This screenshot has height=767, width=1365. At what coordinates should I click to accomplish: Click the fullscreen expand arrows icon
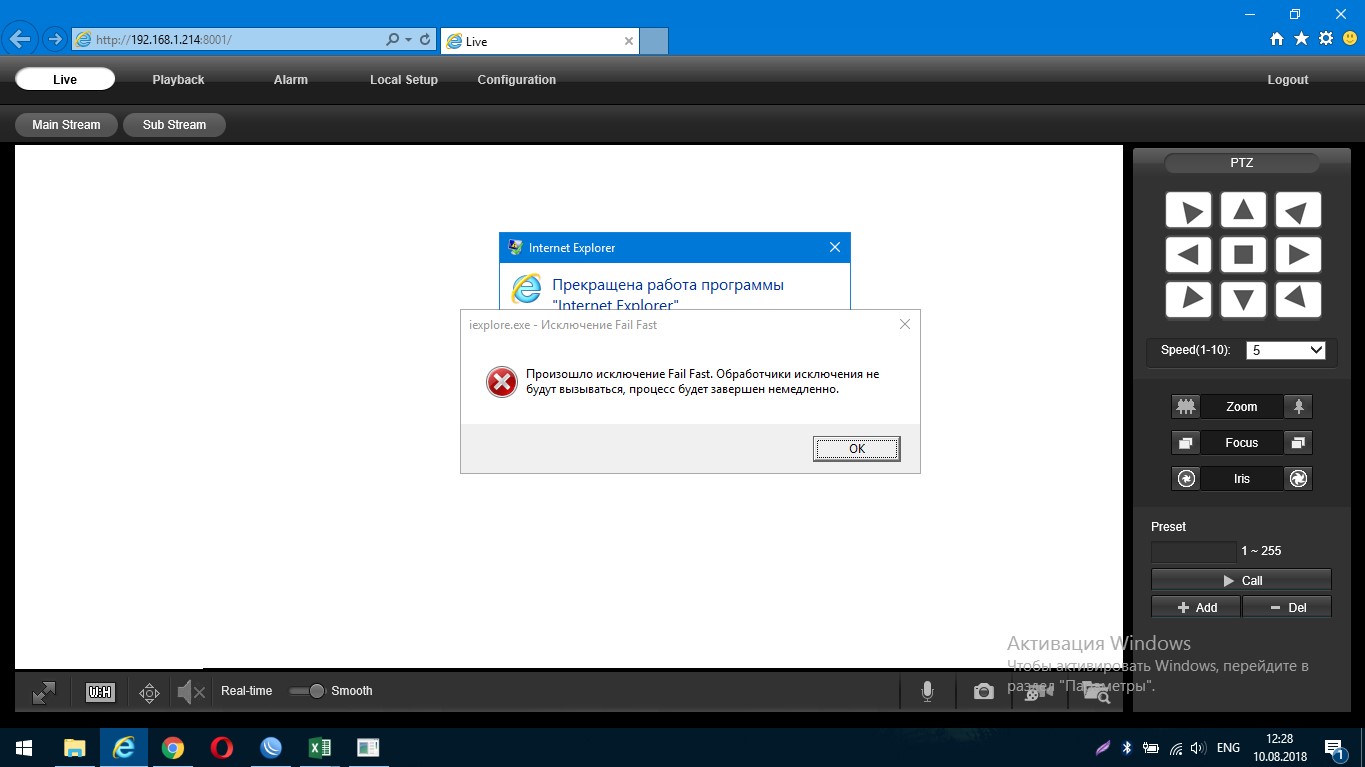coord(44,692)
